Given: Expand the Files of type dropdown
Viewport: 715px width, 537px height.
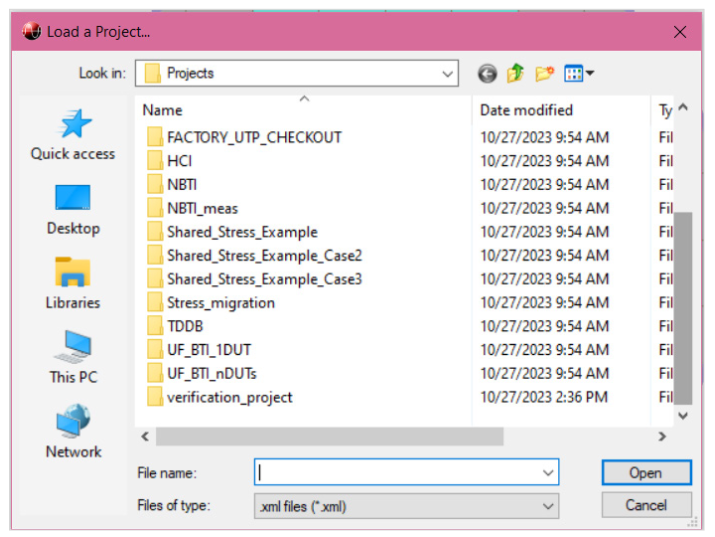Looking at the screenshot, I should 548,506.
